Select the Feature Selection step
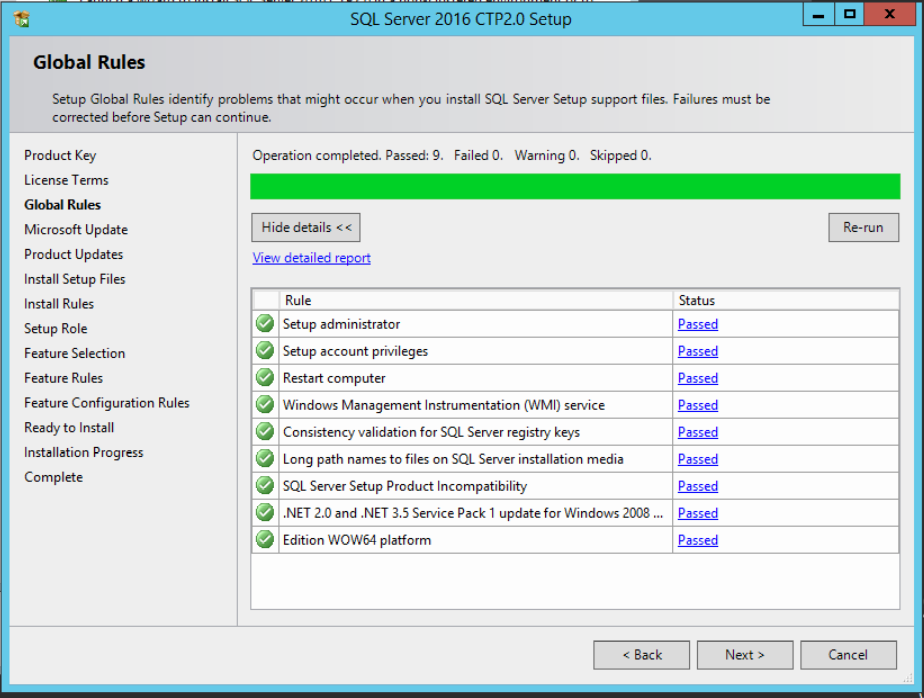924x698 pixels. pos(75,354)
